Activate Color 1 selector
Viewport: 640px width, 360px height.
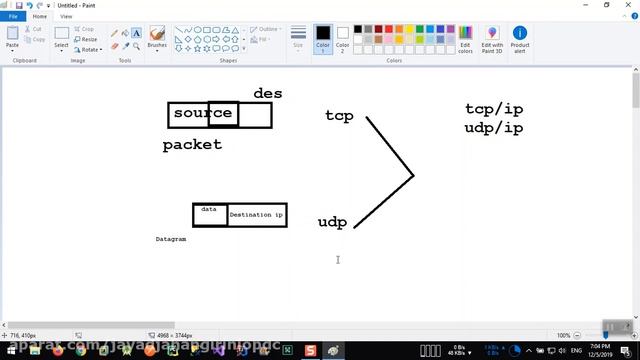click(323, 39)
